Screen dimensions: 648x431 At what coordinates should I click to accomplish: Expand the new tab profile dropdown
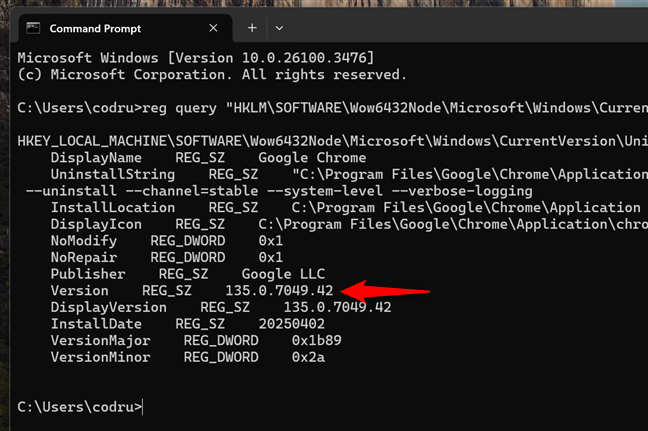[279, 28]
